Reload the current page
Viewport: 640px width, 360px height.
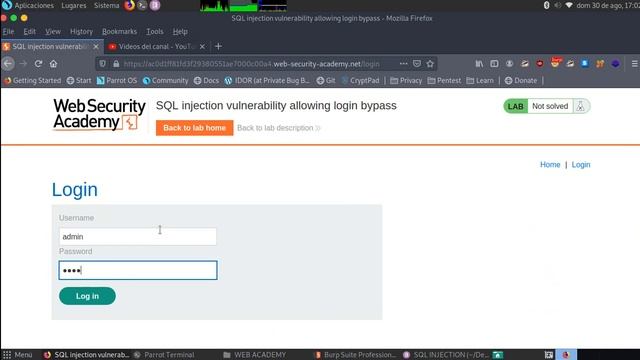38,64
